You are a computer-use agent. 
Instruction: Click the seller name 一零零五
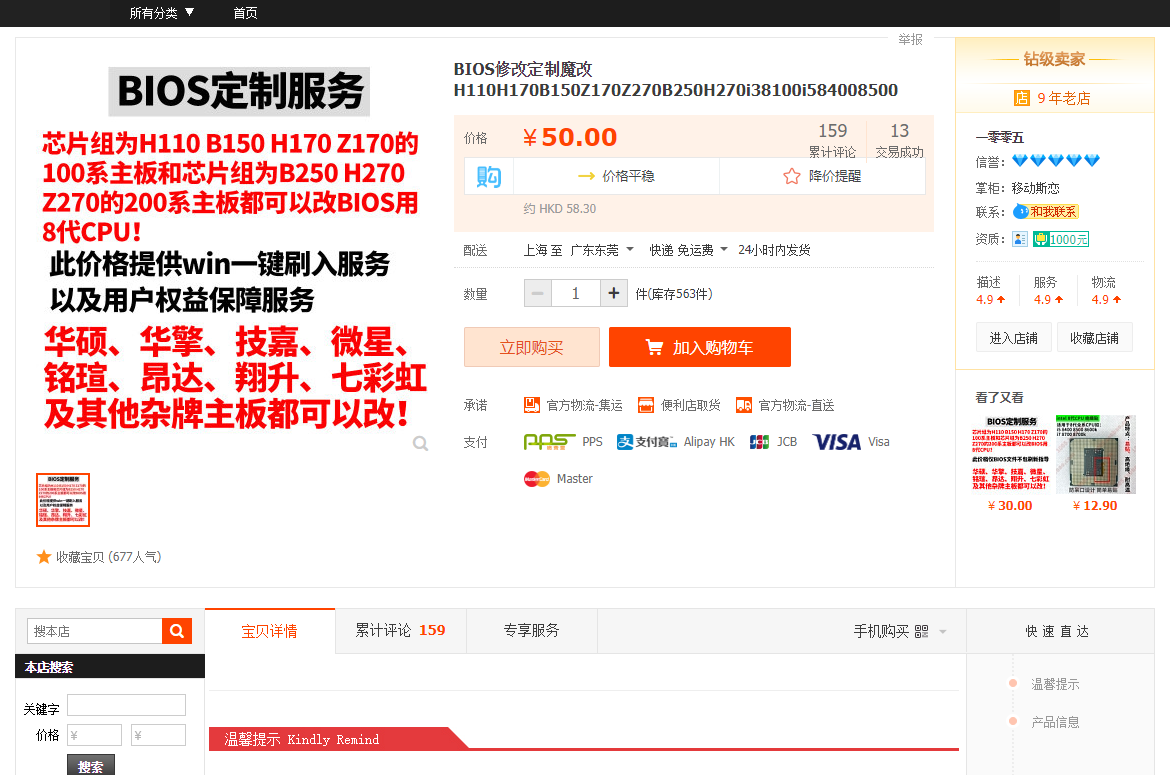pos(1000,137)
